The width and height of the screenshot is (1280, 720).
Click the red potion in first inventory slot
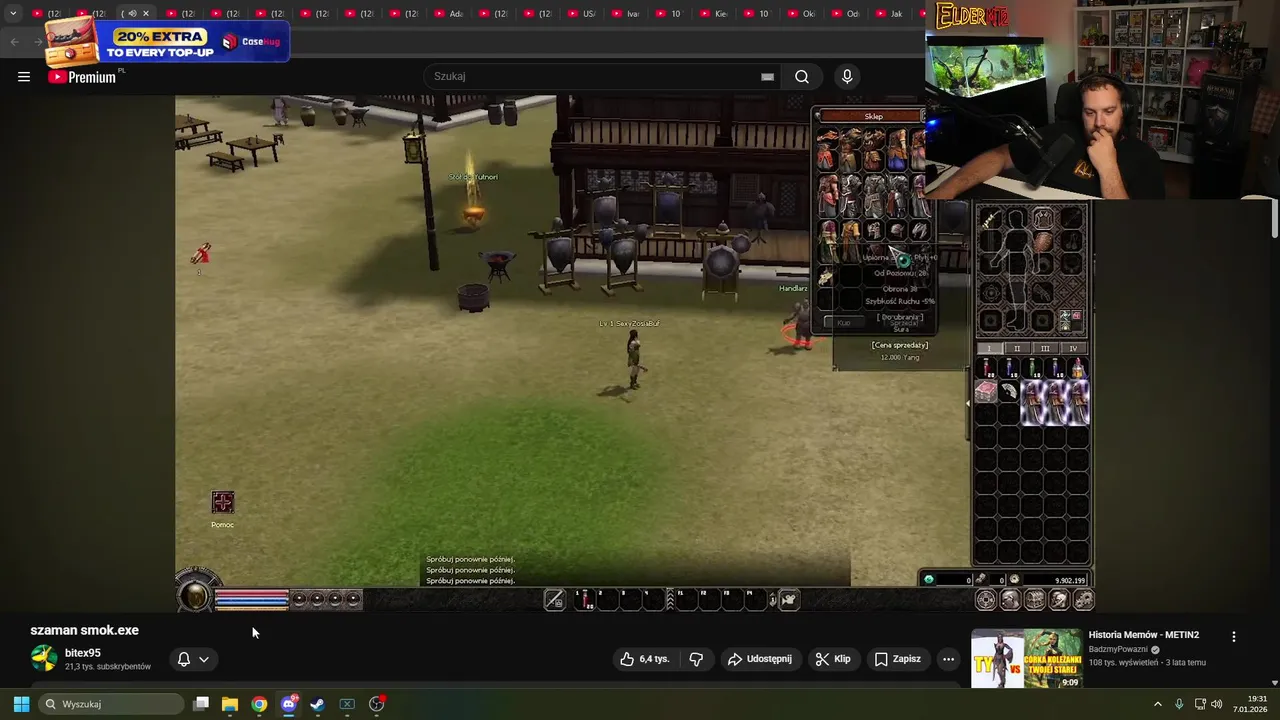tap(986, 369)
